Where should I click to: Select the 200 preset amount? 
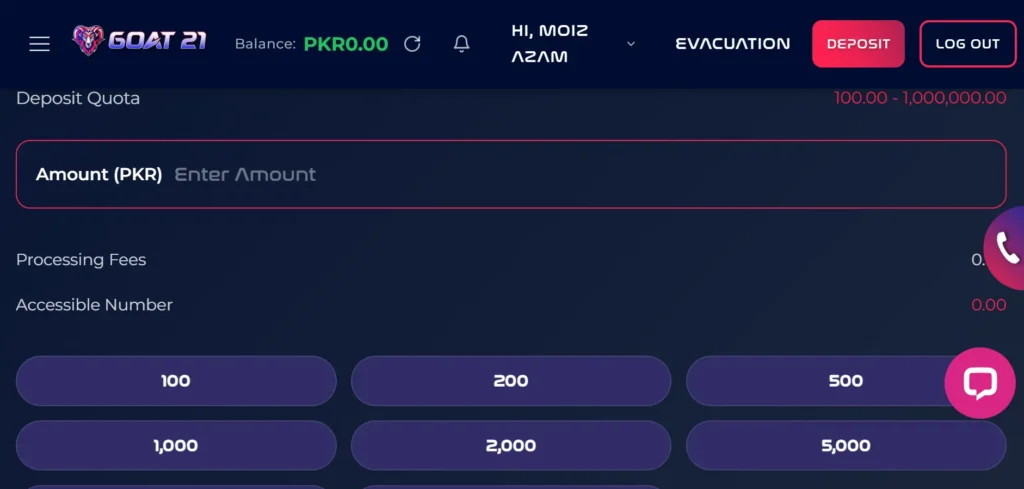click(x=511, y=381)
